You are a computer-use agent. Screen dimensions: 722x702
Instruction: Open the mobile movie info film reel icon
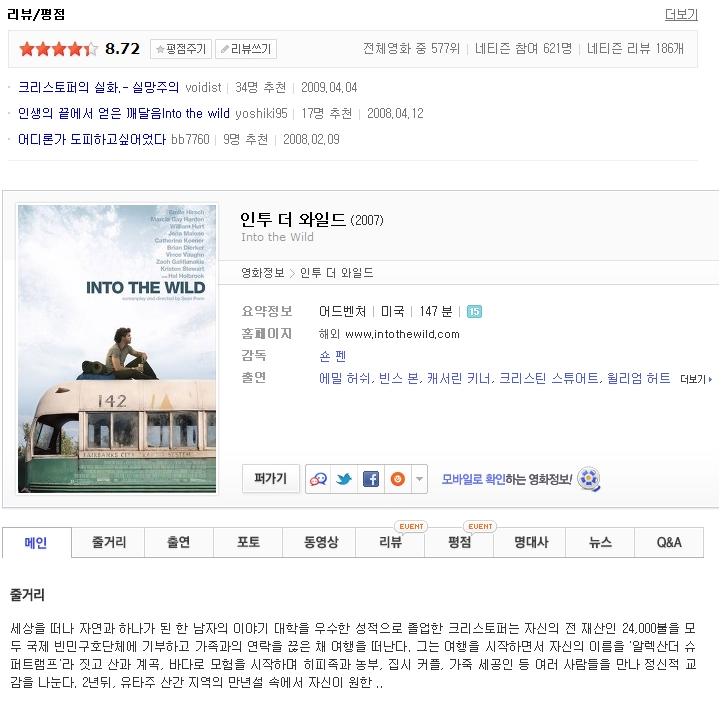(x=589, y=479)
